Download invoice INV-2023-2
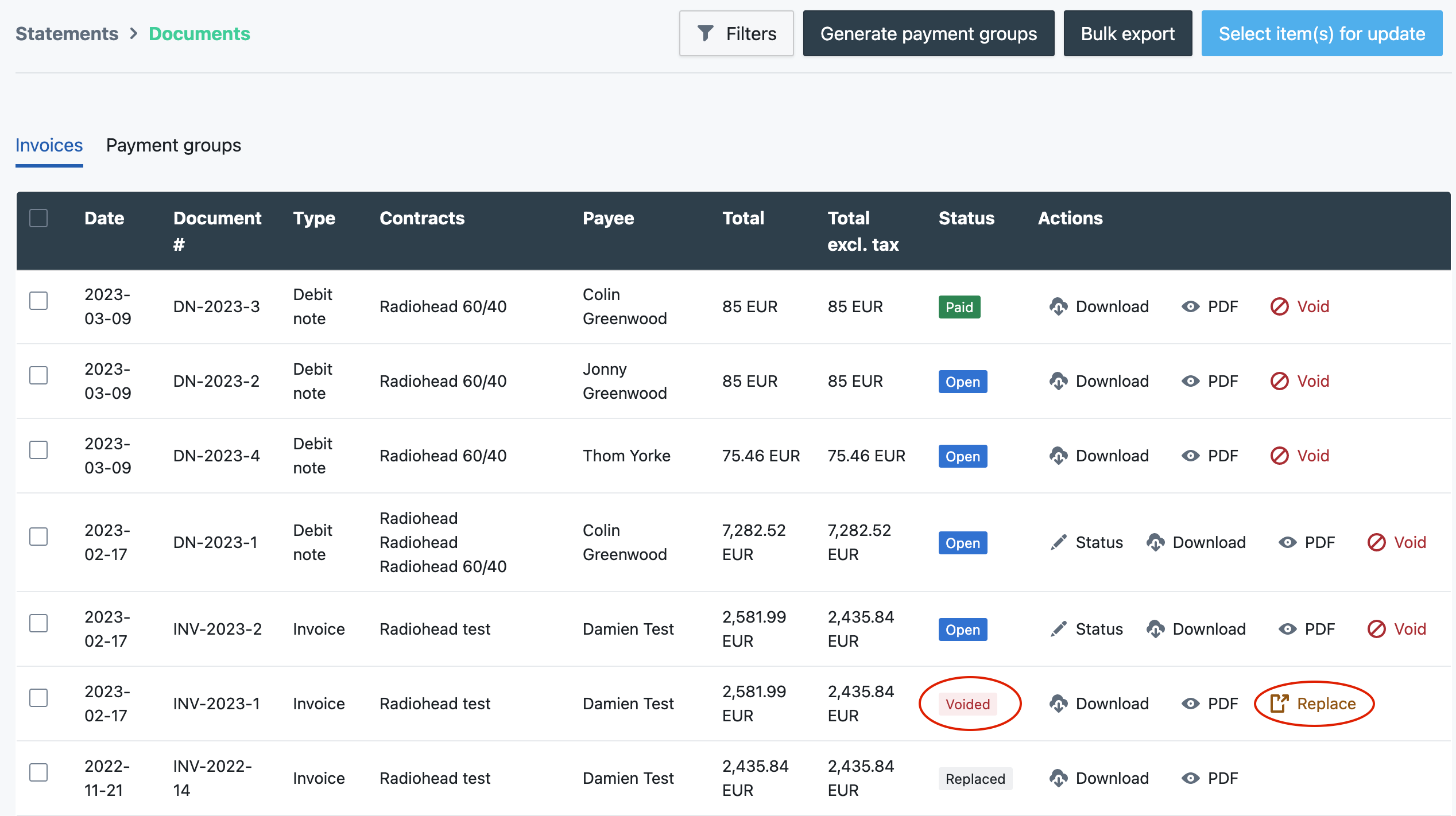This screenshot has height=816, width=1456. point(1196,629)
